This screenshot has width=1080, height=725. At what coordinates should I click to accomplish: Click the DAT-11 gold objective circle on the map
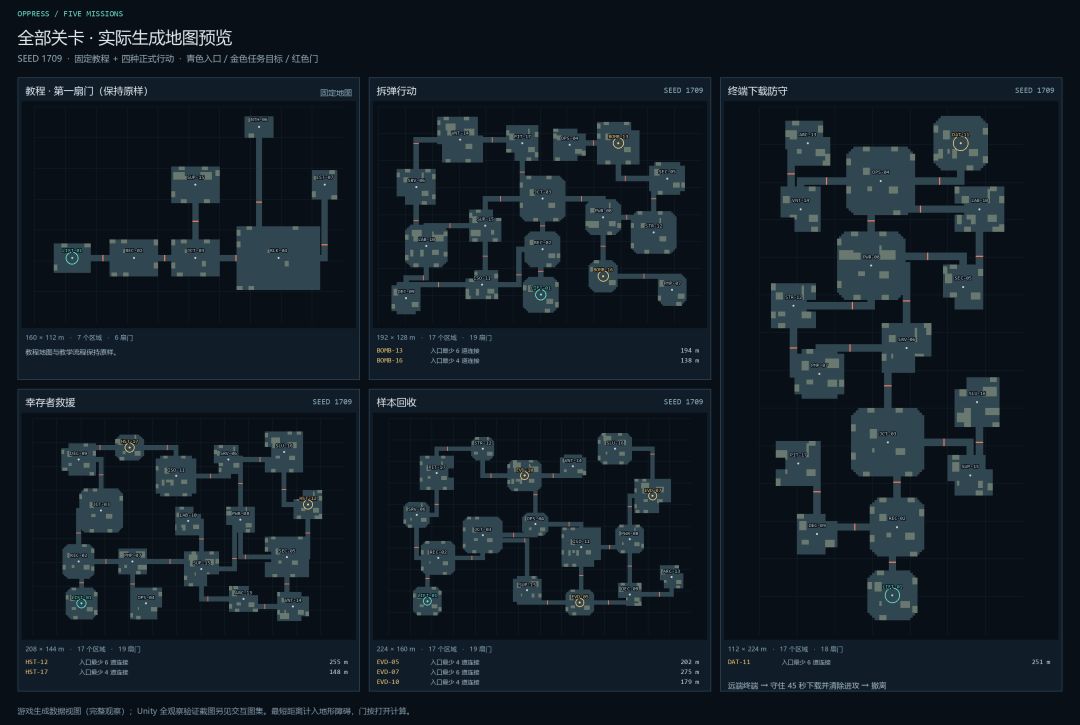pyautogui.click(x=961, y=143)
